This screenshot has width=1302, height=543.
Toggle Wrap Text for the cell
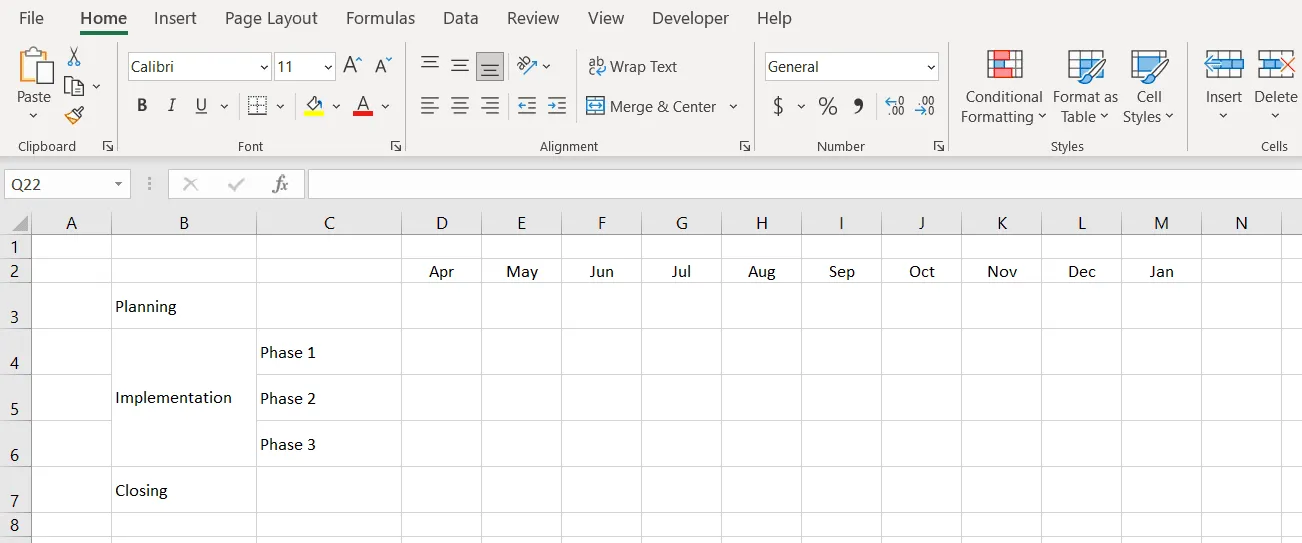pyautogui.click(x=632, y=67)
